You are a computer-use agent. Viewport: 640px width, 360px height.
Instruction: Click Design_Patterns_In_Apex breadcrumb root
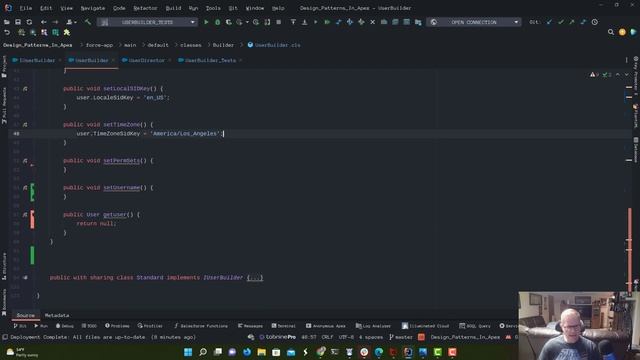click(38, 45)
